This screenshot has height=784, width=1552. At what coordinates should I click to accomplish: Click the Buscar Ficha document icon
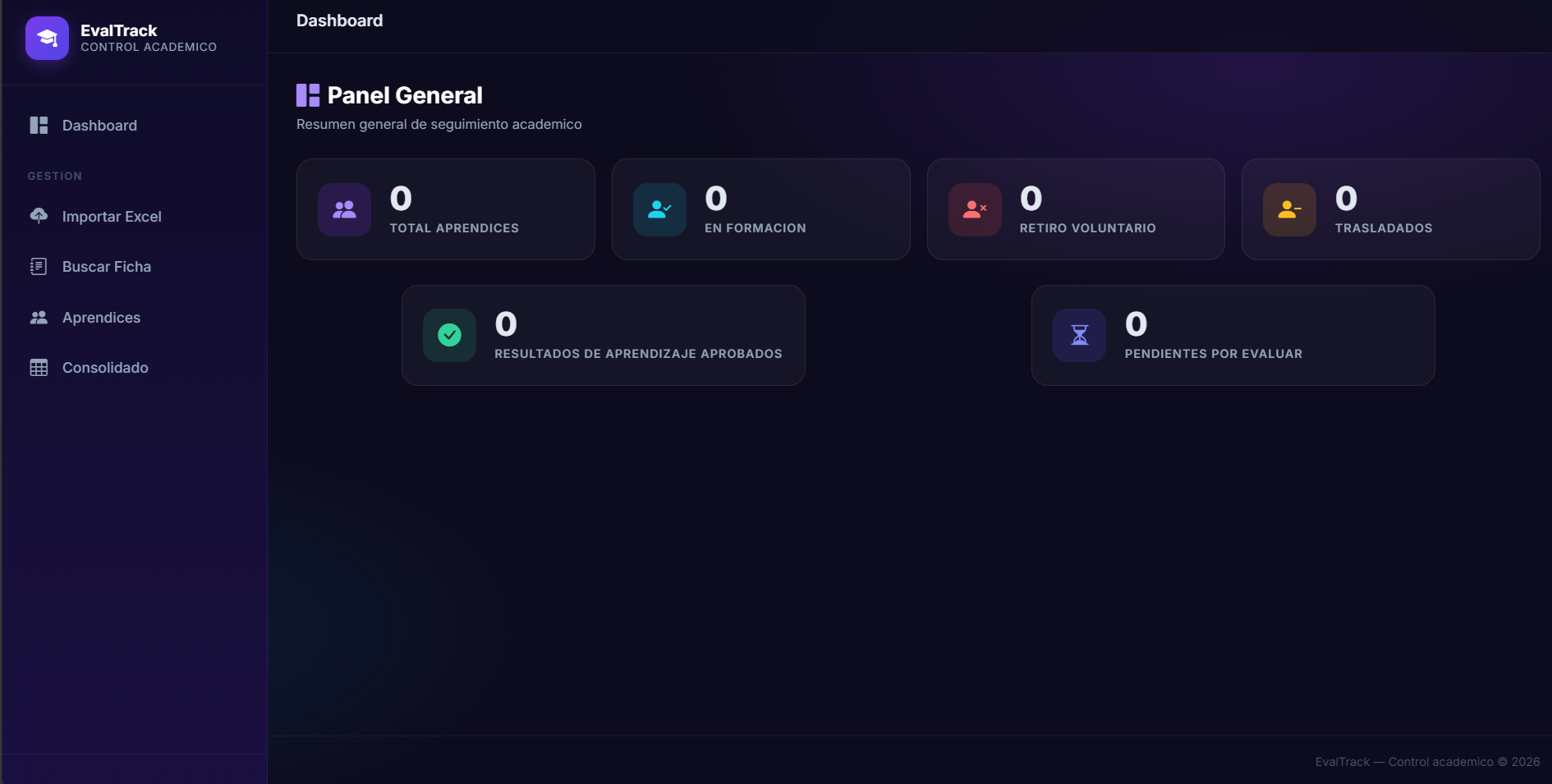[x=39, y=266]
